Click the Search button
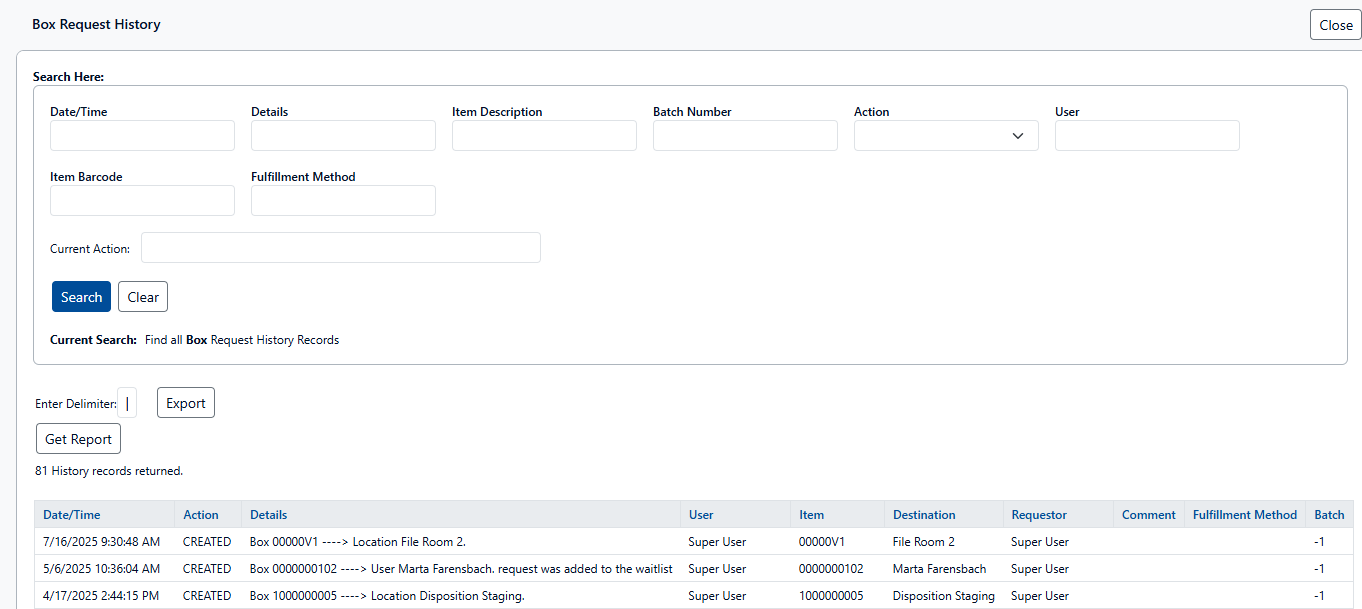Viewport: 1362px width, 609px height. 81,297
